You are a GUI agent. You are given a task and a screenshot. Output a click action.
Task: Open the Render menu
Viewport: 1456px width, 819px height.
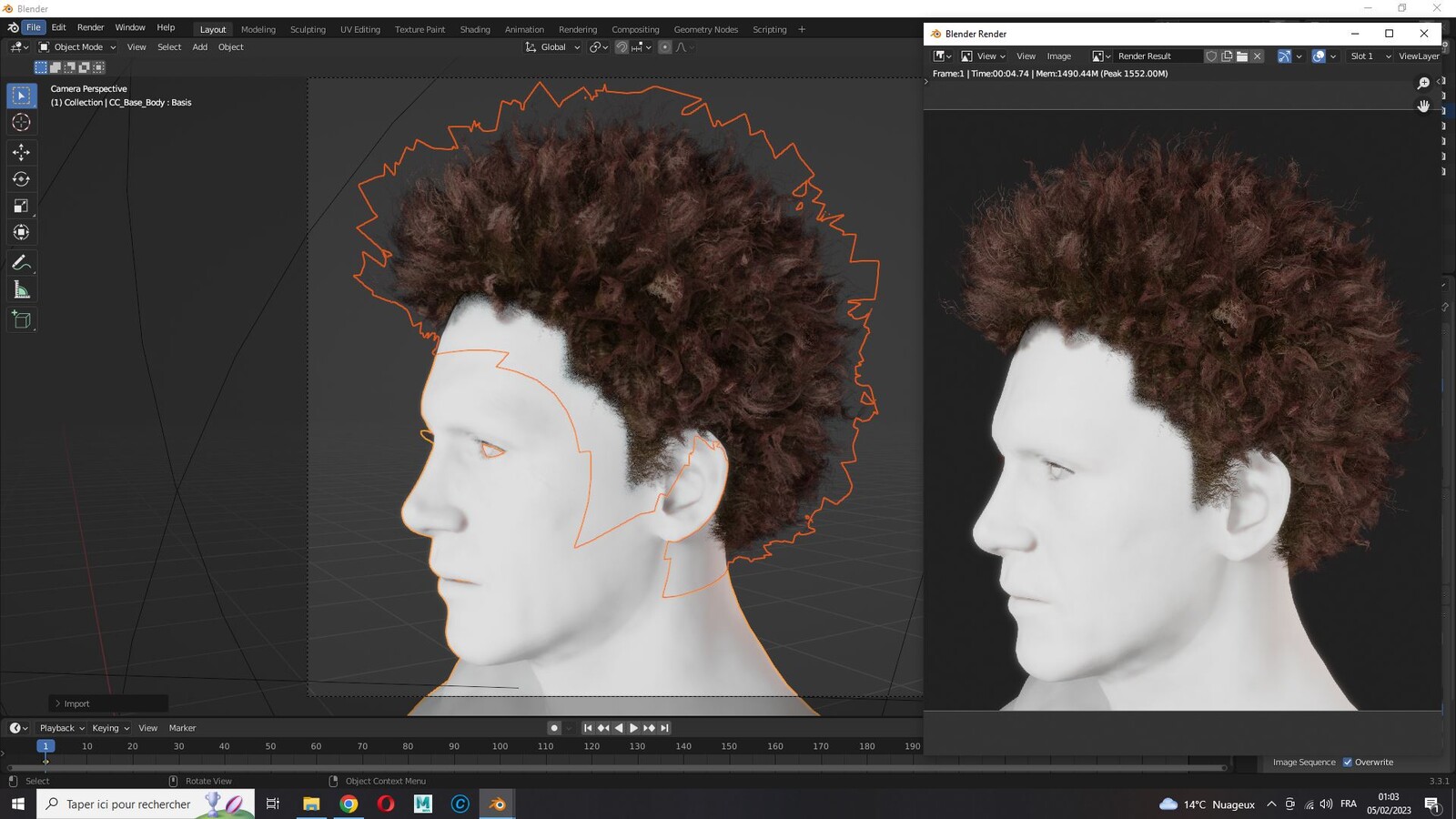point(90,27)
